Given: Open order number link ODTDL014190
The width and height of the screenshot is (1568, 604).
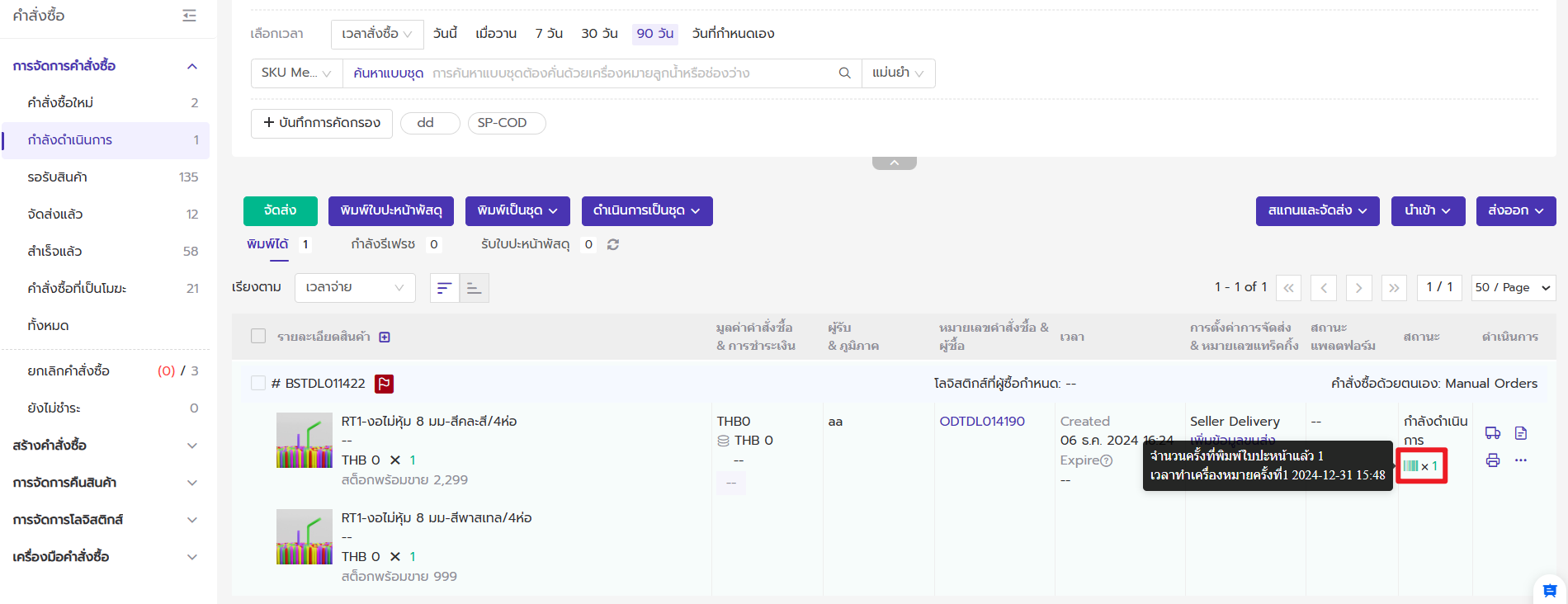Looking at the screenshot, I should pos(982,421).
